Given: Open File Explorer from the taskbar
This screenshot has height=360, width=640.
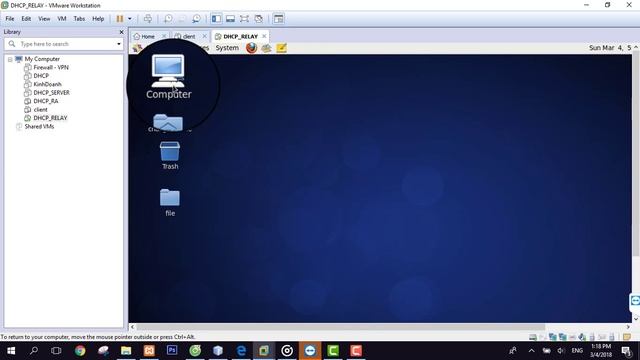Looking at the screenshot, I should click(126, 351).
